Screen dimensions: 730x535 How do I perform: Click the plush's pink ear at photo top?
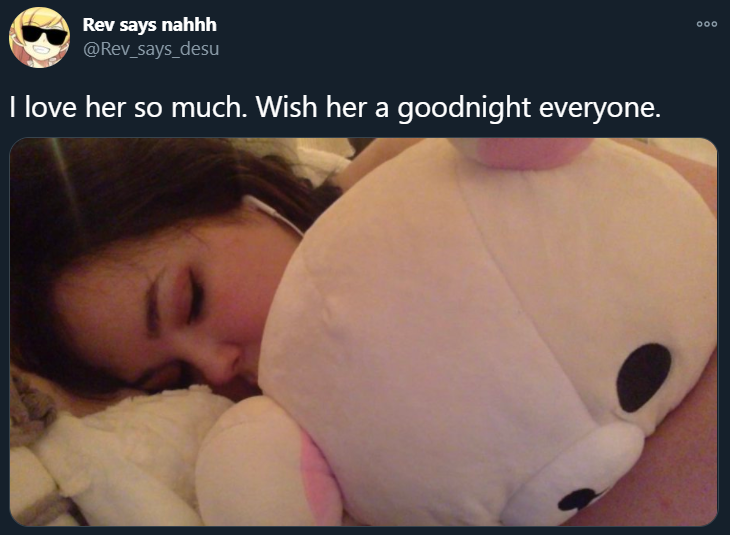pyautogui.click(x=524, y=152)
